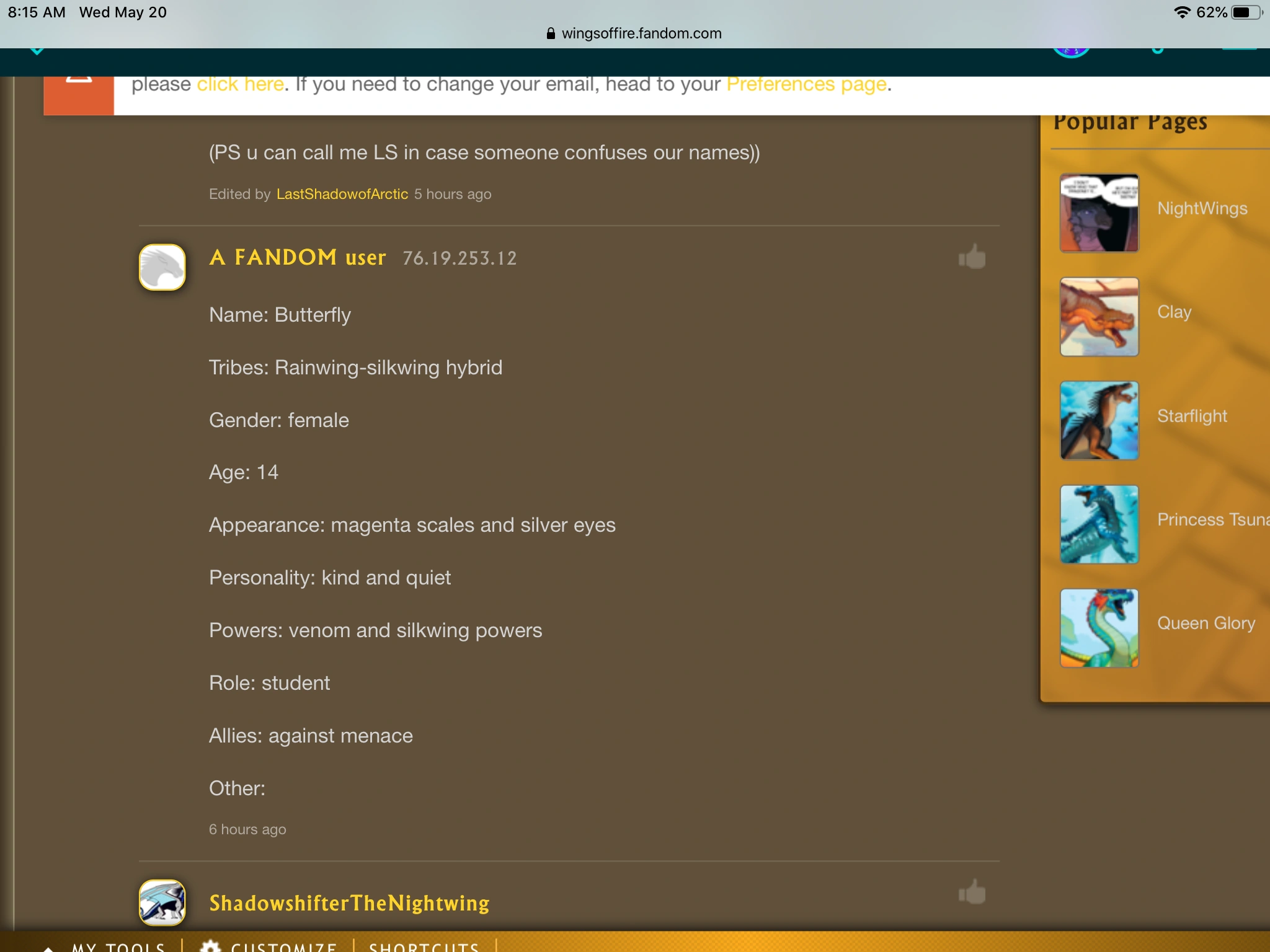Viewport: 1270px width, 952px height.
Task: Click the Customize gear icon
Action: [x=210, y=946]
